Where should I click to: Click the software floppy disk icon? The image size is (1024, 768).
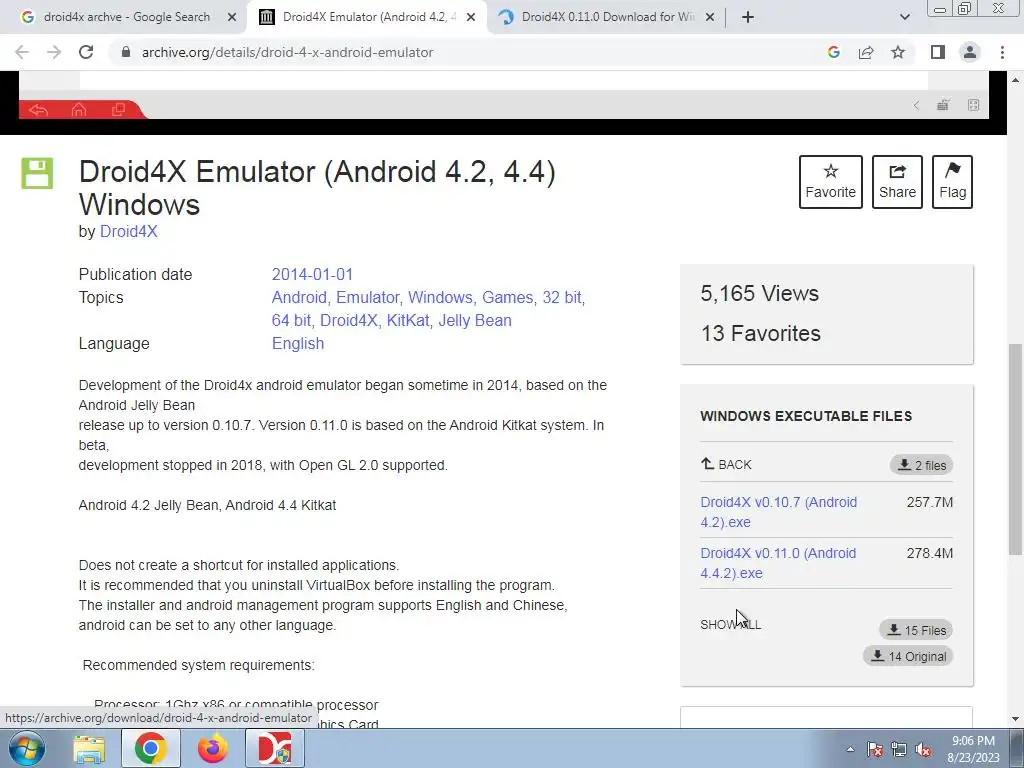tap(37, 173)
